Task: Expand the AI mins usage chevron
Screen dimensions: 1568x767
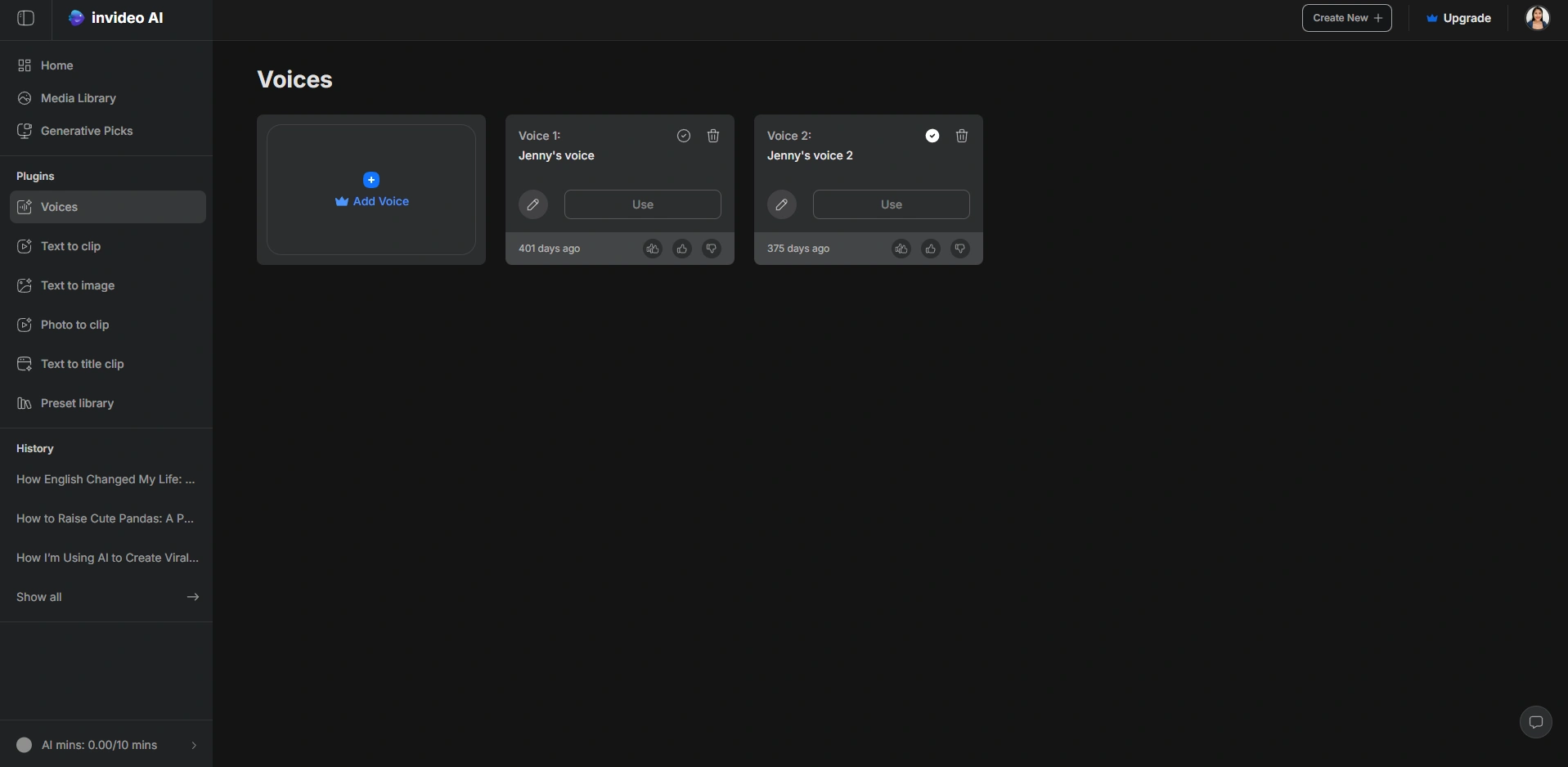Action: tap(194, 745)
